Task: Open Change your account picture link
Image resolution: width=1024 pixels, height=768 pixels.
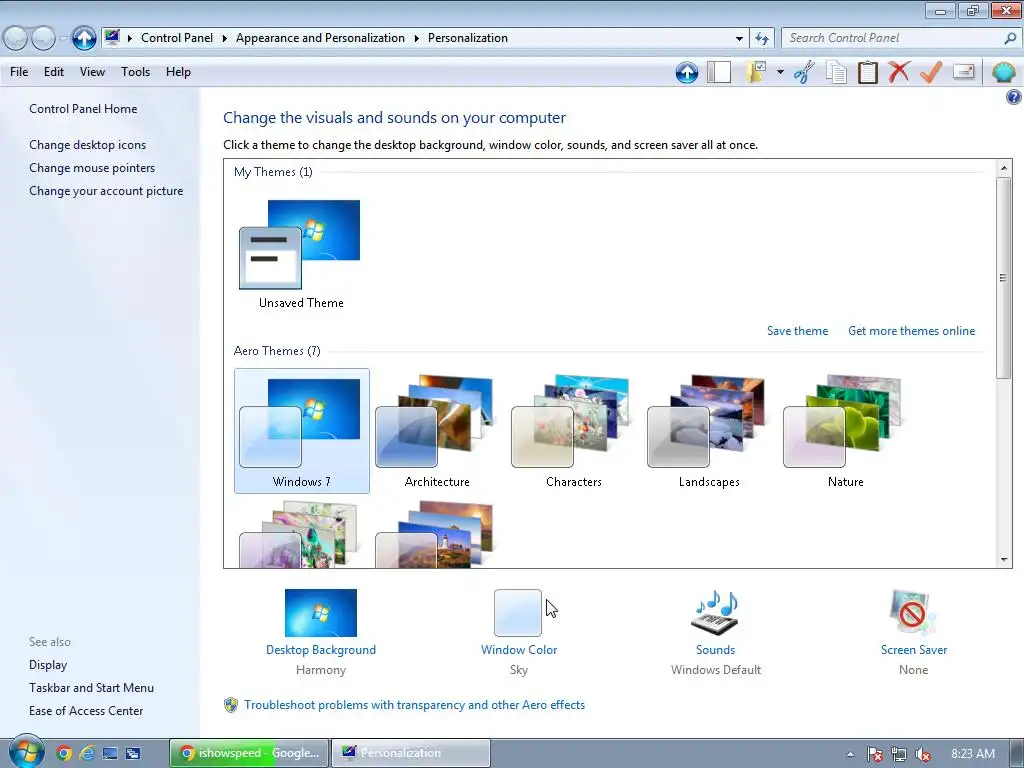Action: pyautogui.click(x=106, y=191)
